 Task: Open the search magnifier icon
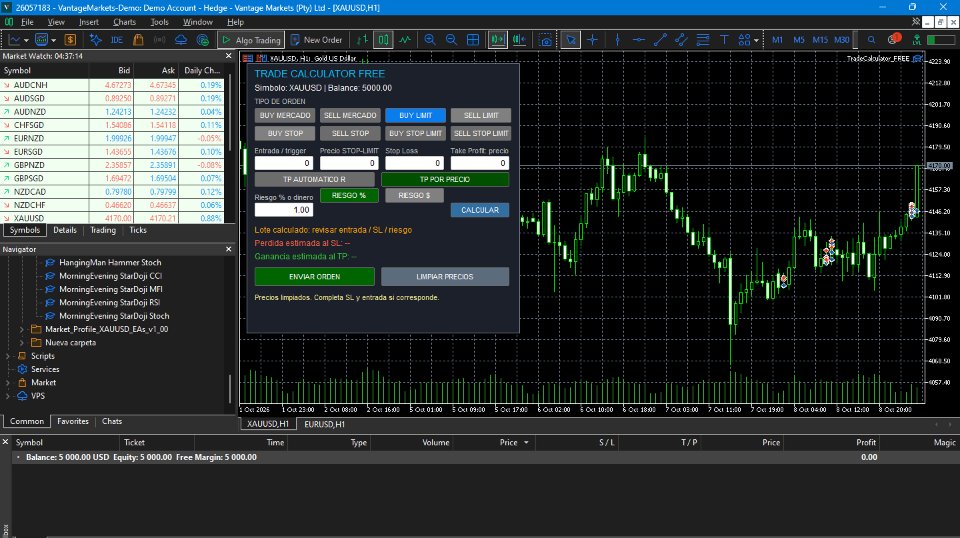(x=871, y=40)
